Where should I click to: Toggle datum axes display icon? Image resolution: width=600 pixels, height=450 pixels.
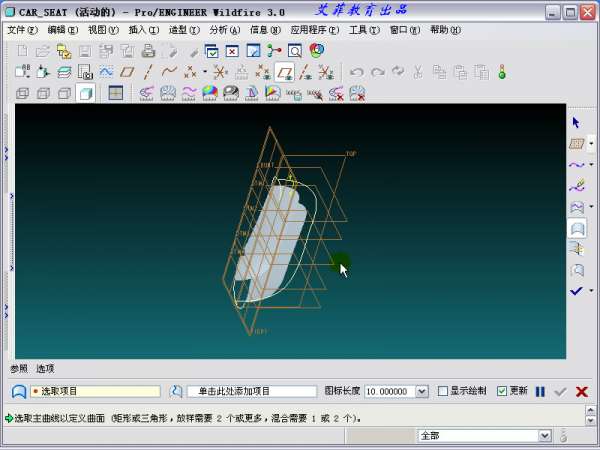pos(305,72)
